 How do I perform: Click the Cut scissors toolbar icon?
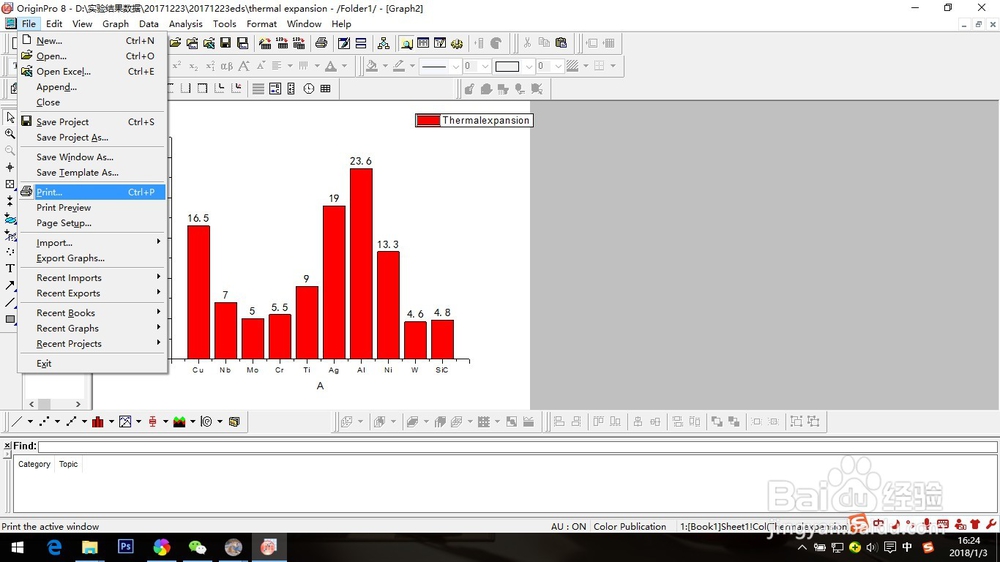coord(527,43)
